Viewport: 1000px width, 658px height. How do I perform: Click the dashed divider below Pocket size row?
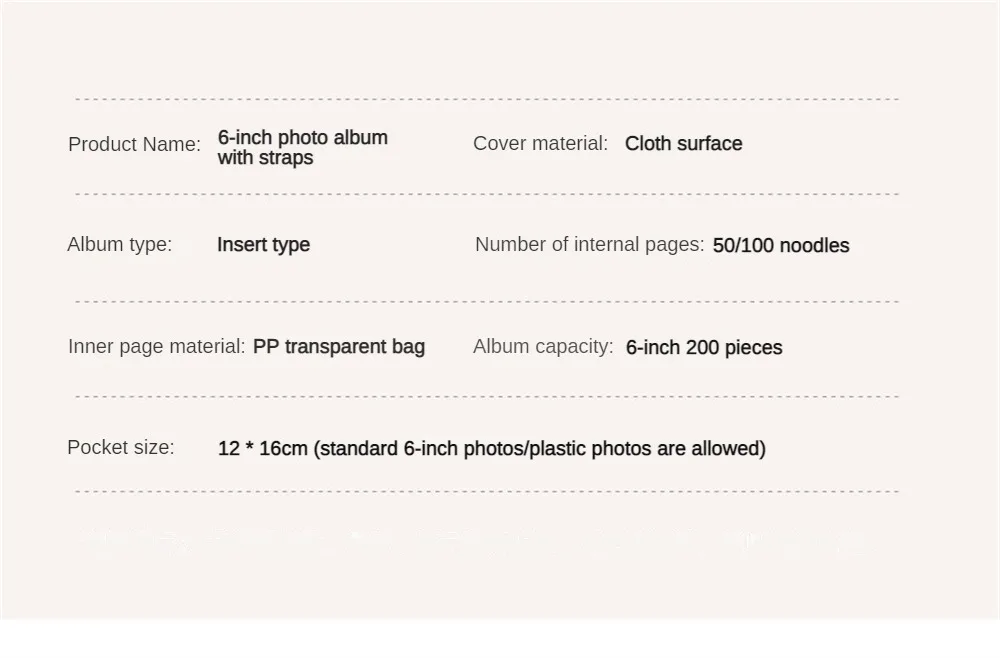[x=487, y=491]
